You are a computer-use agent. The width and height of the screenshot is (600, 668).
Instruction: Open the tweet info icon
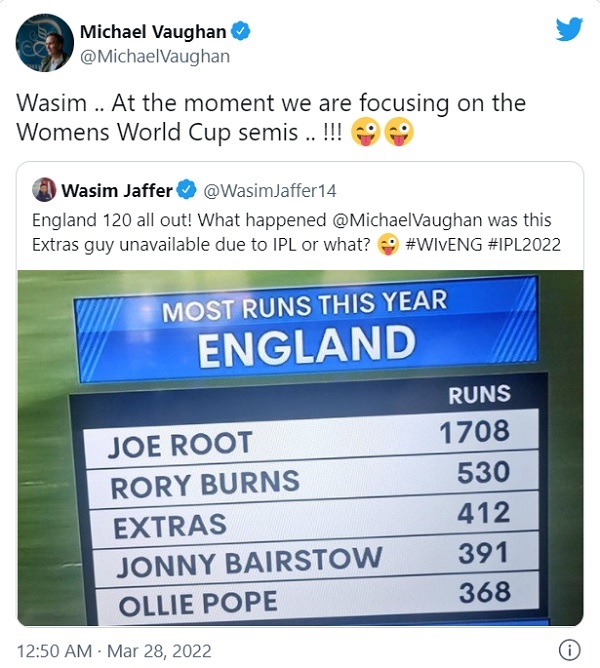click(x=569, y=648)
